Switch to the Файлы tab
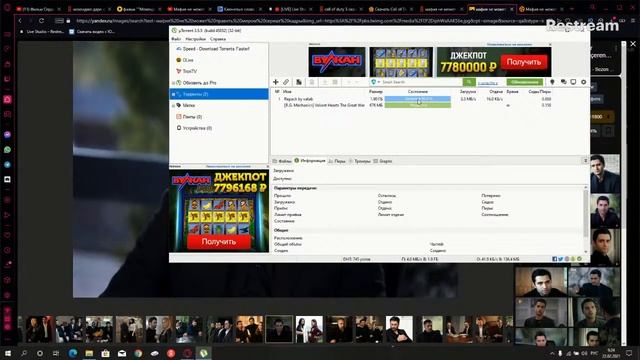Screen dimensions: 640x360 (x=282, y=161)
